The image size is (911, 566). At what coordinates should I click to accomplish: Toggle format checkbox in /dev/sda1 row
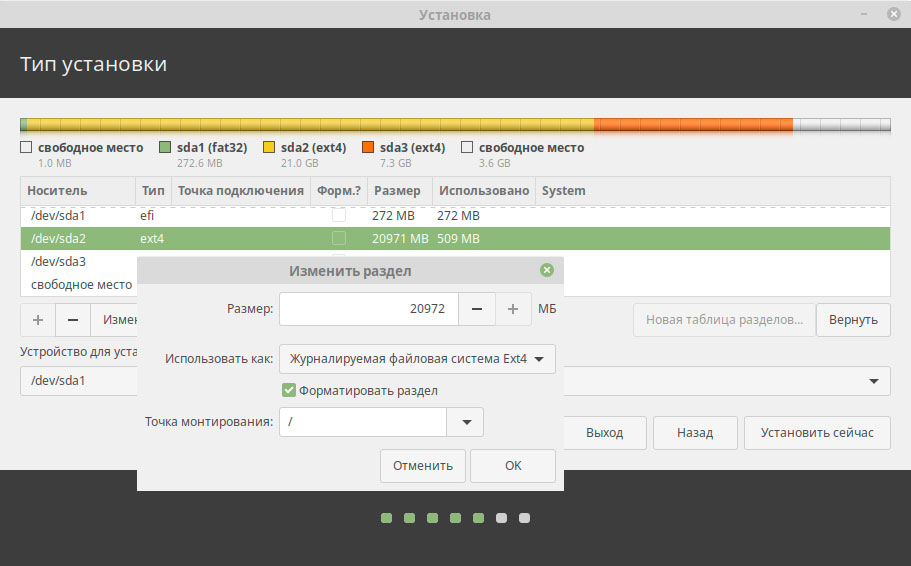[339, 216]
